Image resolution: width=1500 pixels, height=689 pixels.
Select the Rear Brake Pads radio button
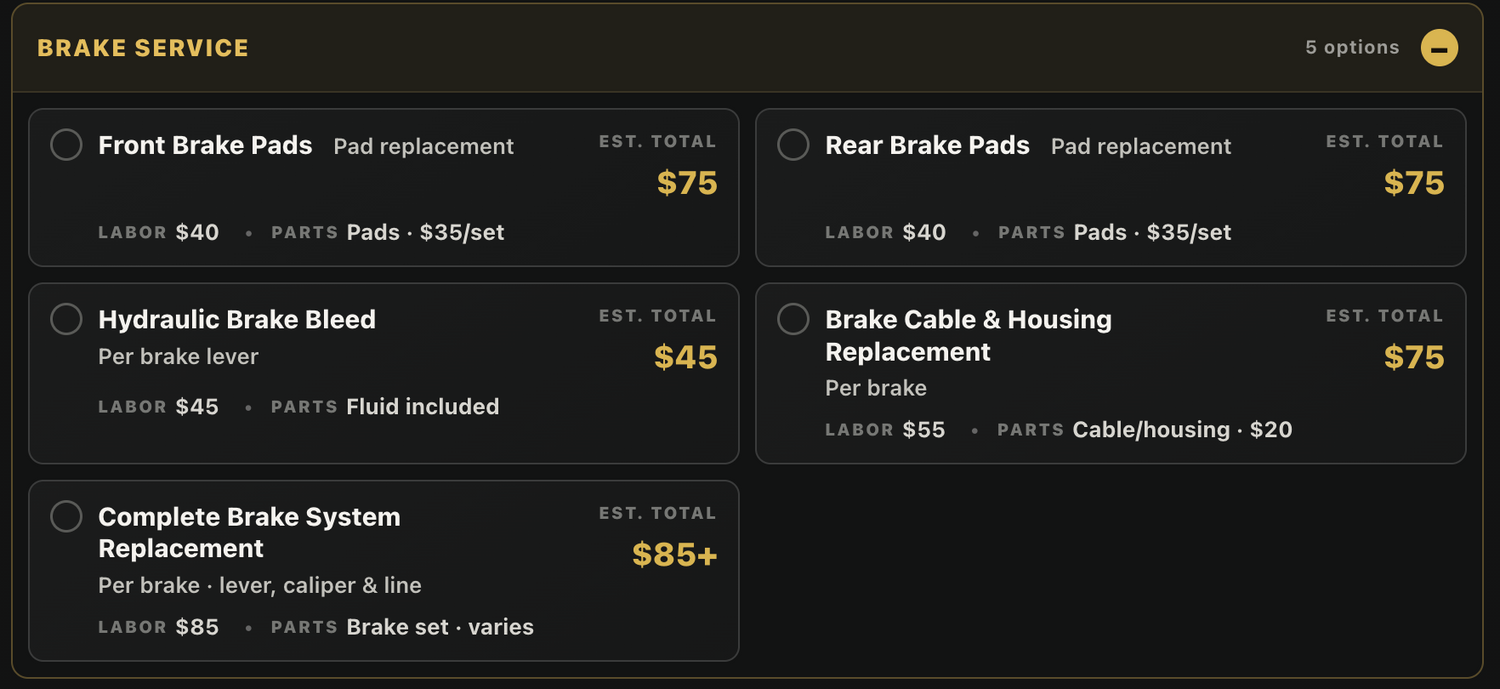793,145
